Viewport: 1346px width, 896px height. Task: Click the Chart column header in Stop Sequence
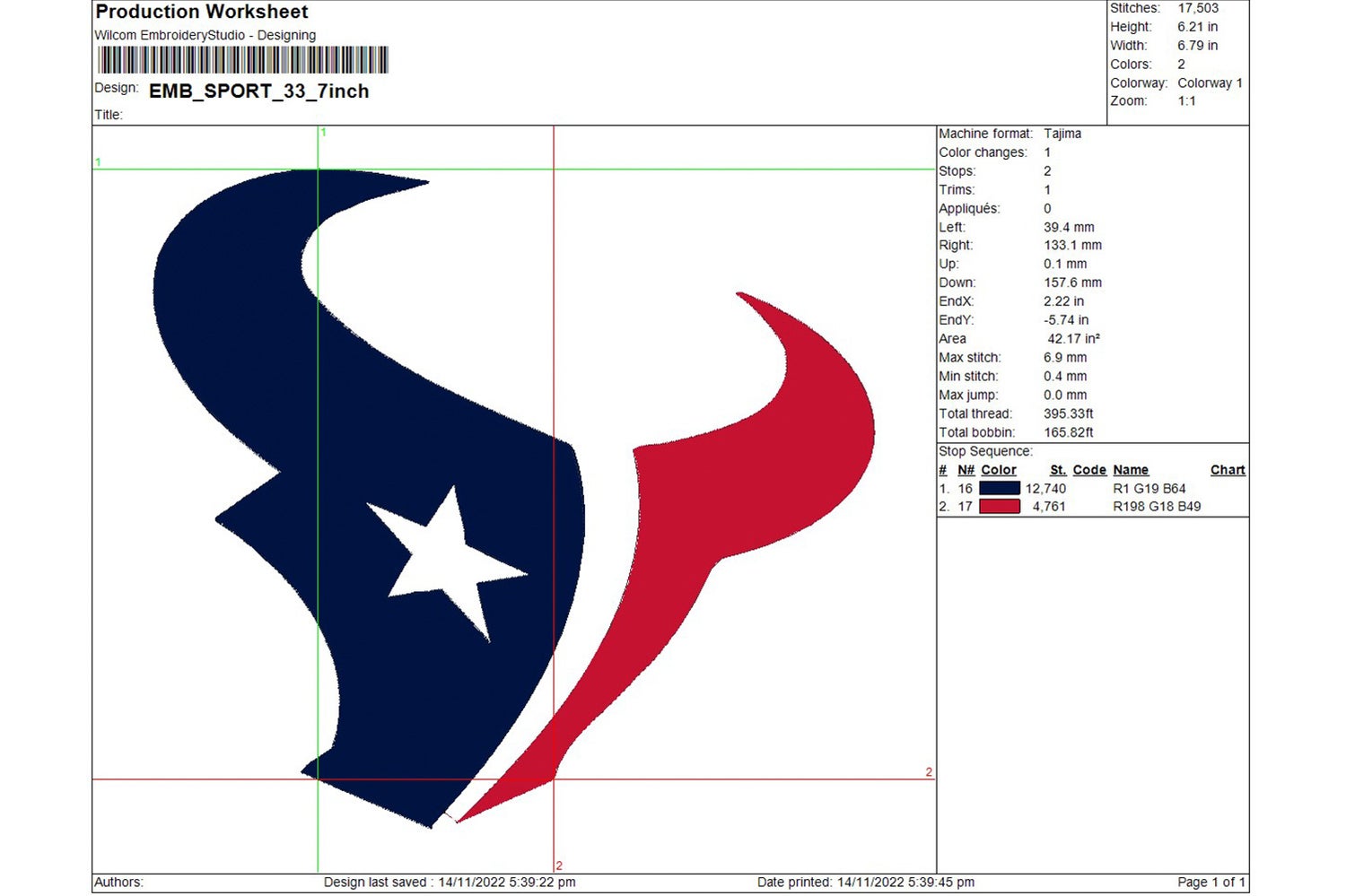tap(1228, 469)
